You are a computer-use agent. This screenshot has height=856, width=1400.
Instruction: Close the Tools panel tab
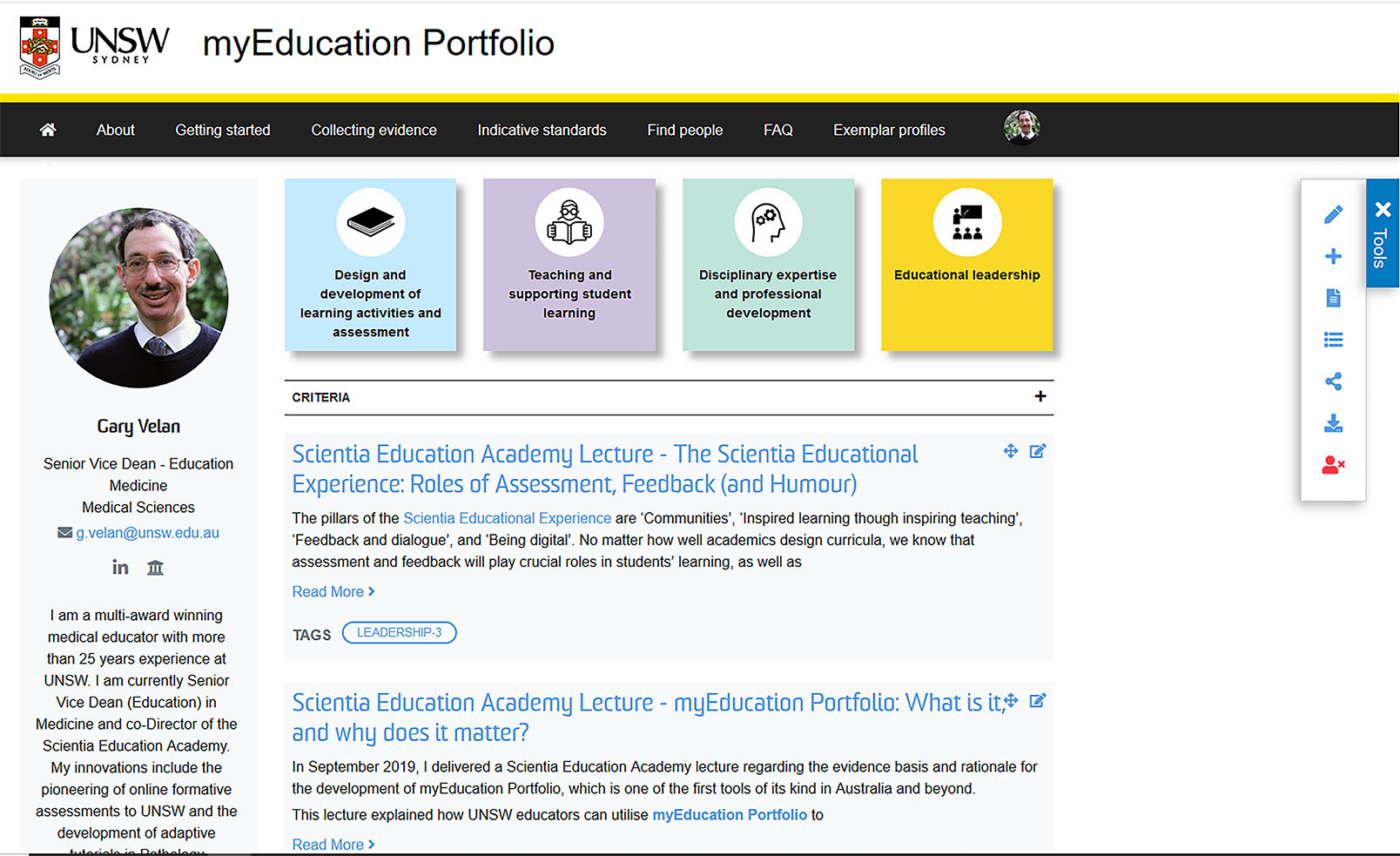click(1383, 209)
